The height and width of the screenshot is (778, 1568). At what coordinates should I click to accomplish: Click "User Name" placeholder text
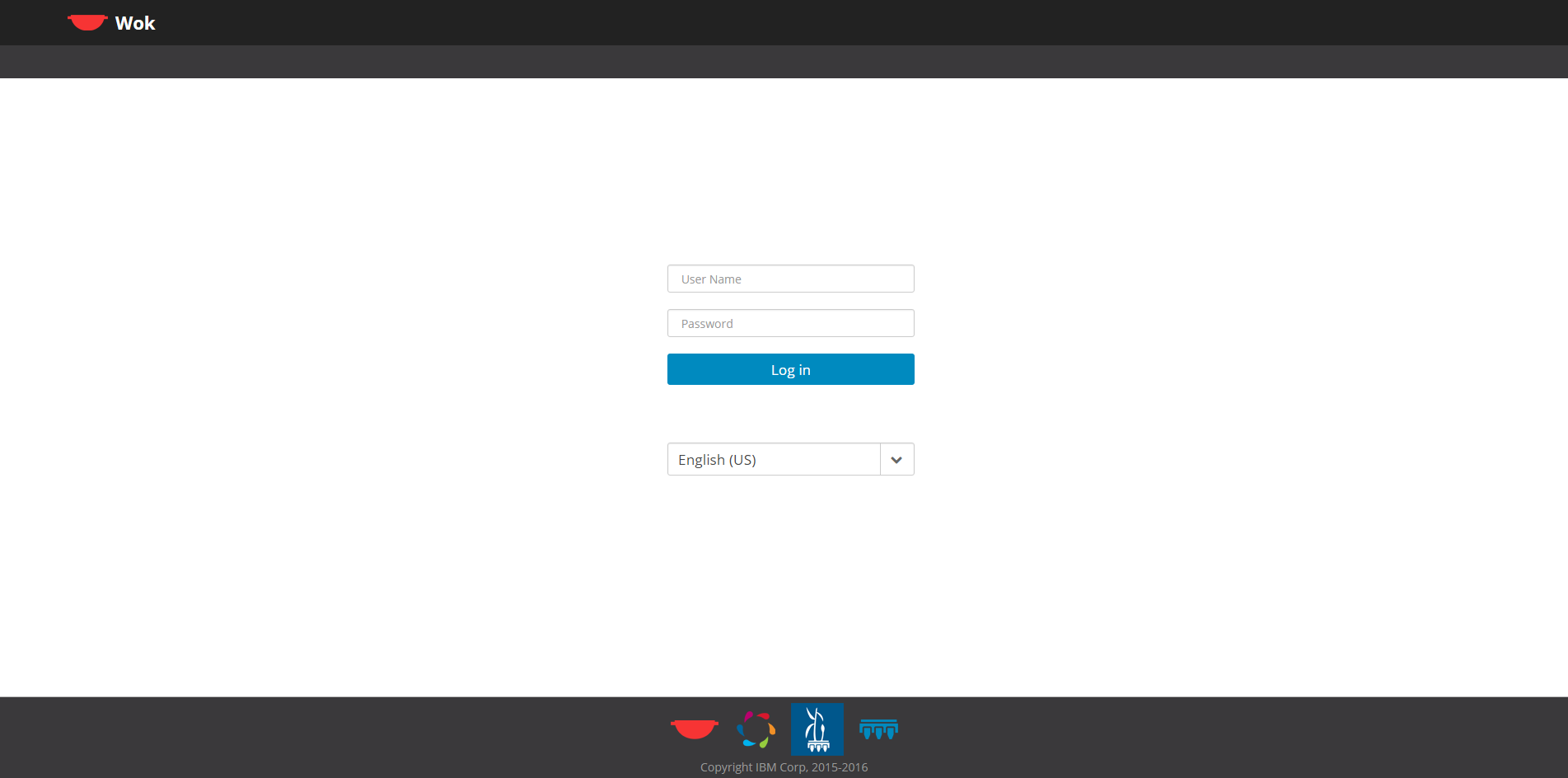coord(711,279)
